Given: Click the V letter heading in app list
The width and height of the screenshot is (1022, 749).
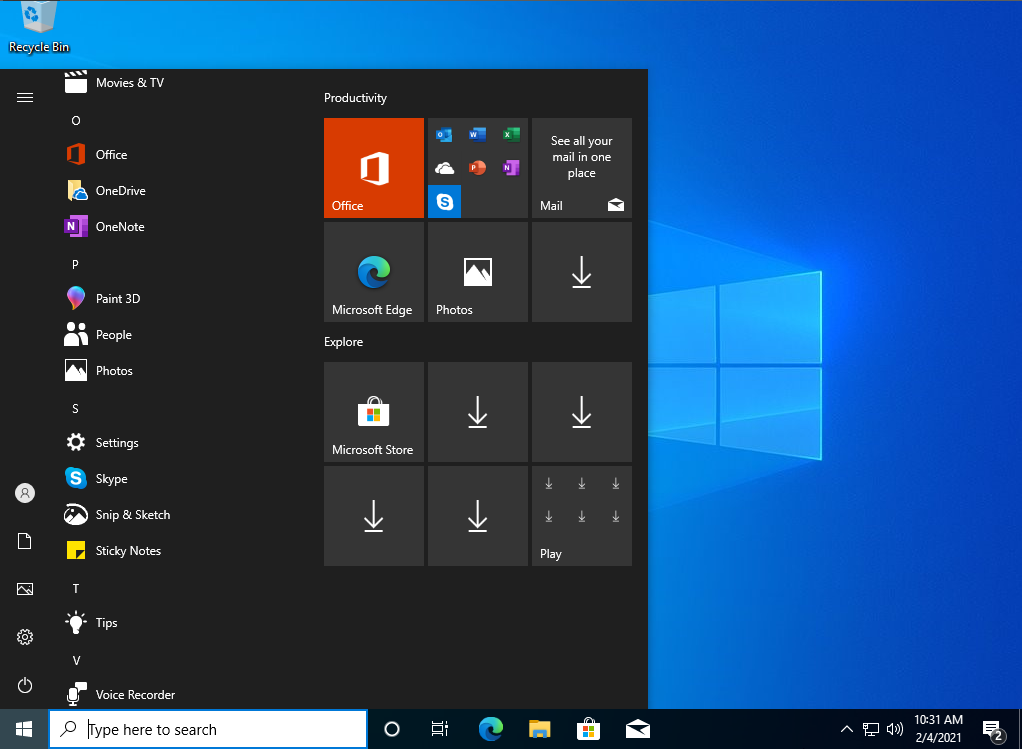Looking at the screenshot, I should (76, 660).
